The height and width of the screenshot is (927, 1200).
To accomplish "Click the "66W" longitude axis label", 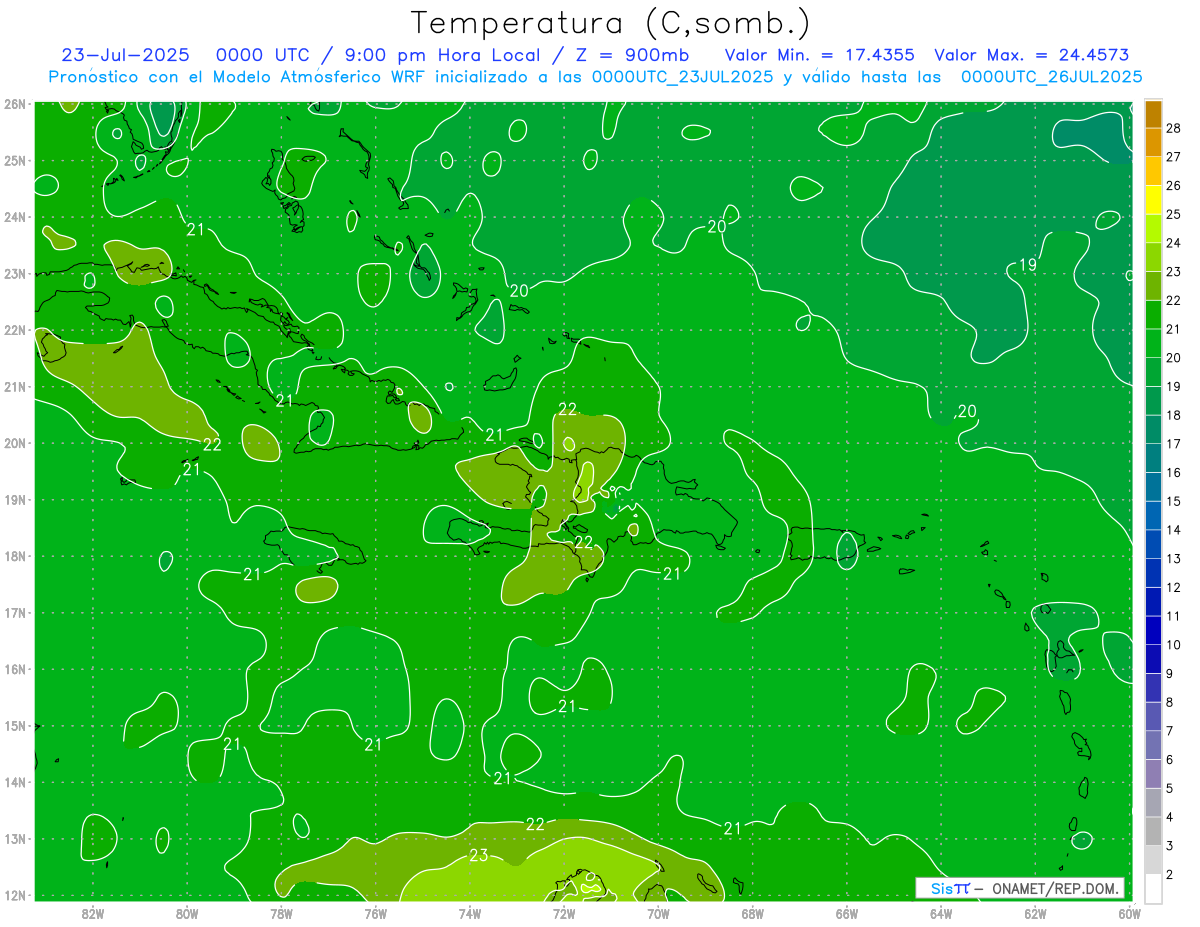I will click(x=847, y=913).
